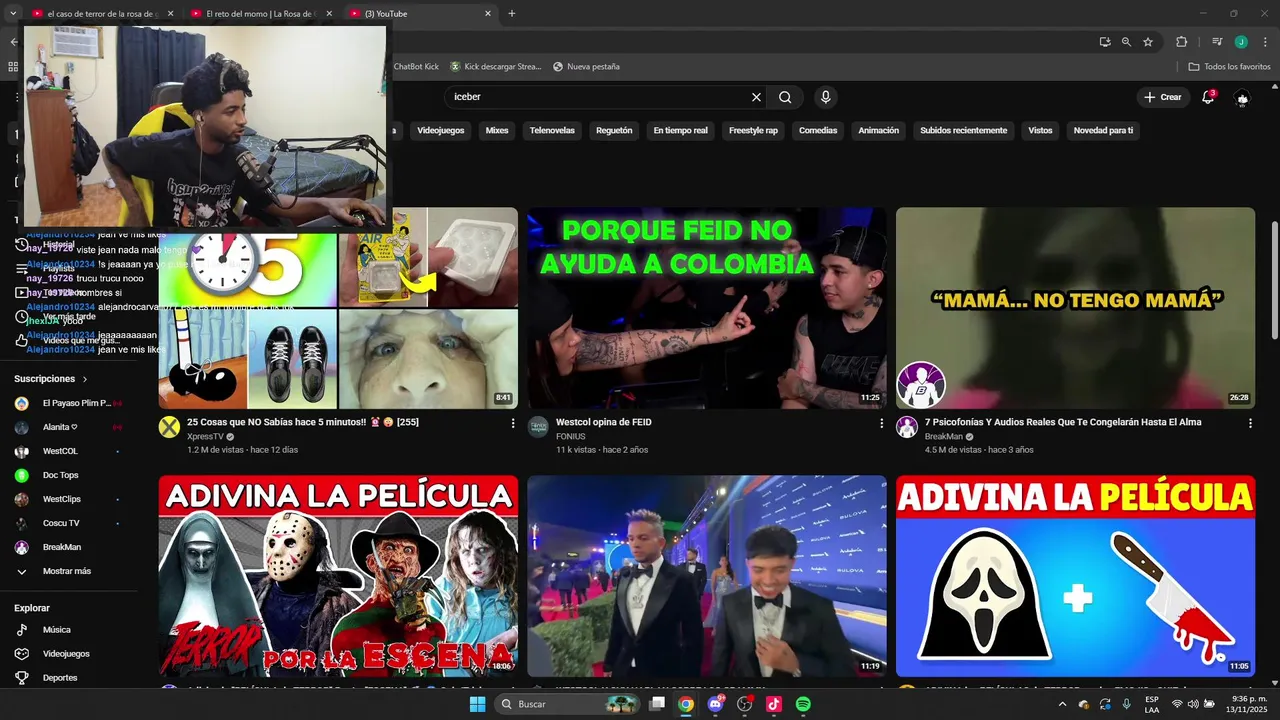Open YouTube notifications bell
The image size is (1280, 720).
tap(1208, 97)
